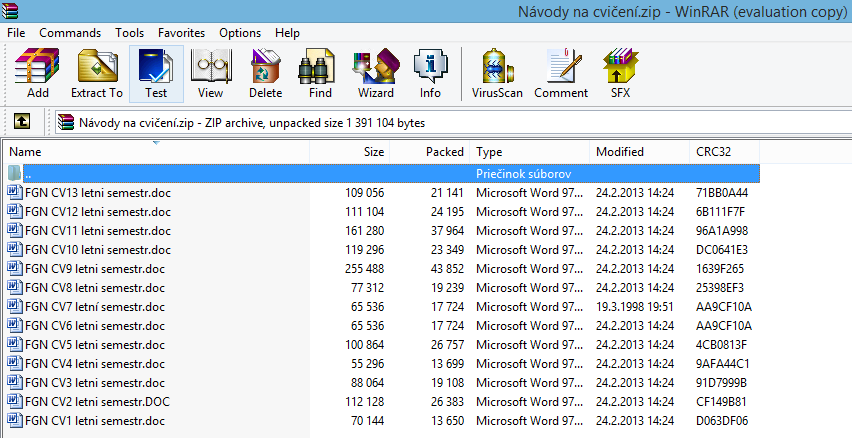Click the 161 280 size value

pos(364,230)
